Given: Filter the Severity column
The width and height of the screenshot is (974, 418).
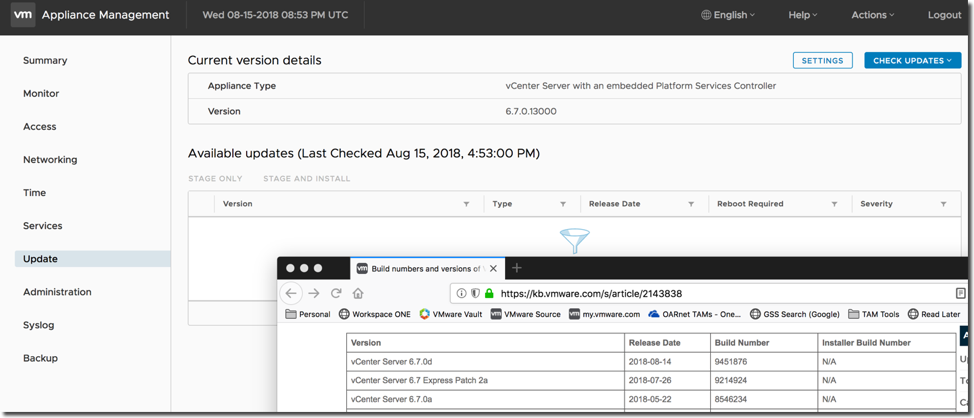Looking at the screenshot, I should point(943,204).
